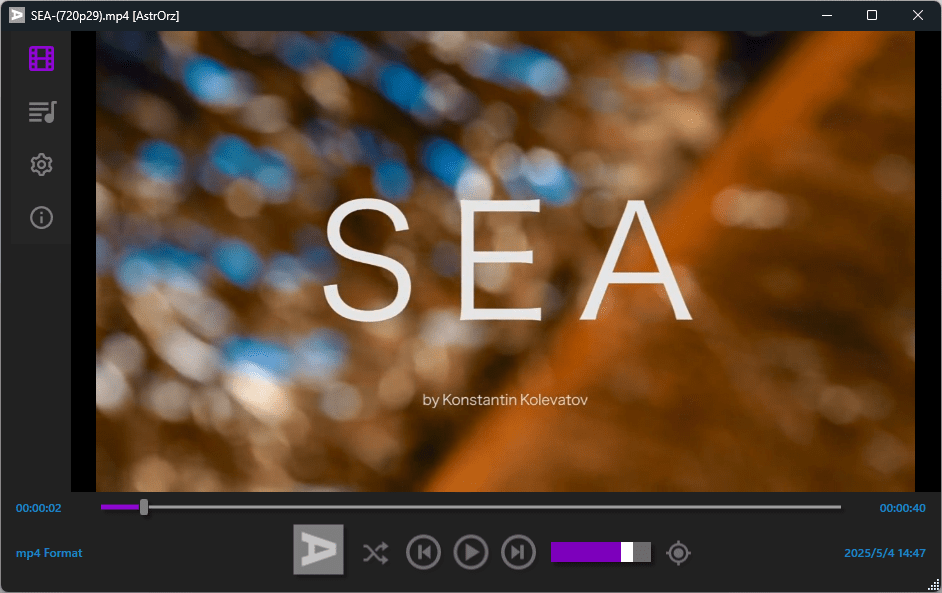Close the AstrOrz player window
Viewport: 942px width, 593px height.
pyautogui.click(x=917, y=15)
